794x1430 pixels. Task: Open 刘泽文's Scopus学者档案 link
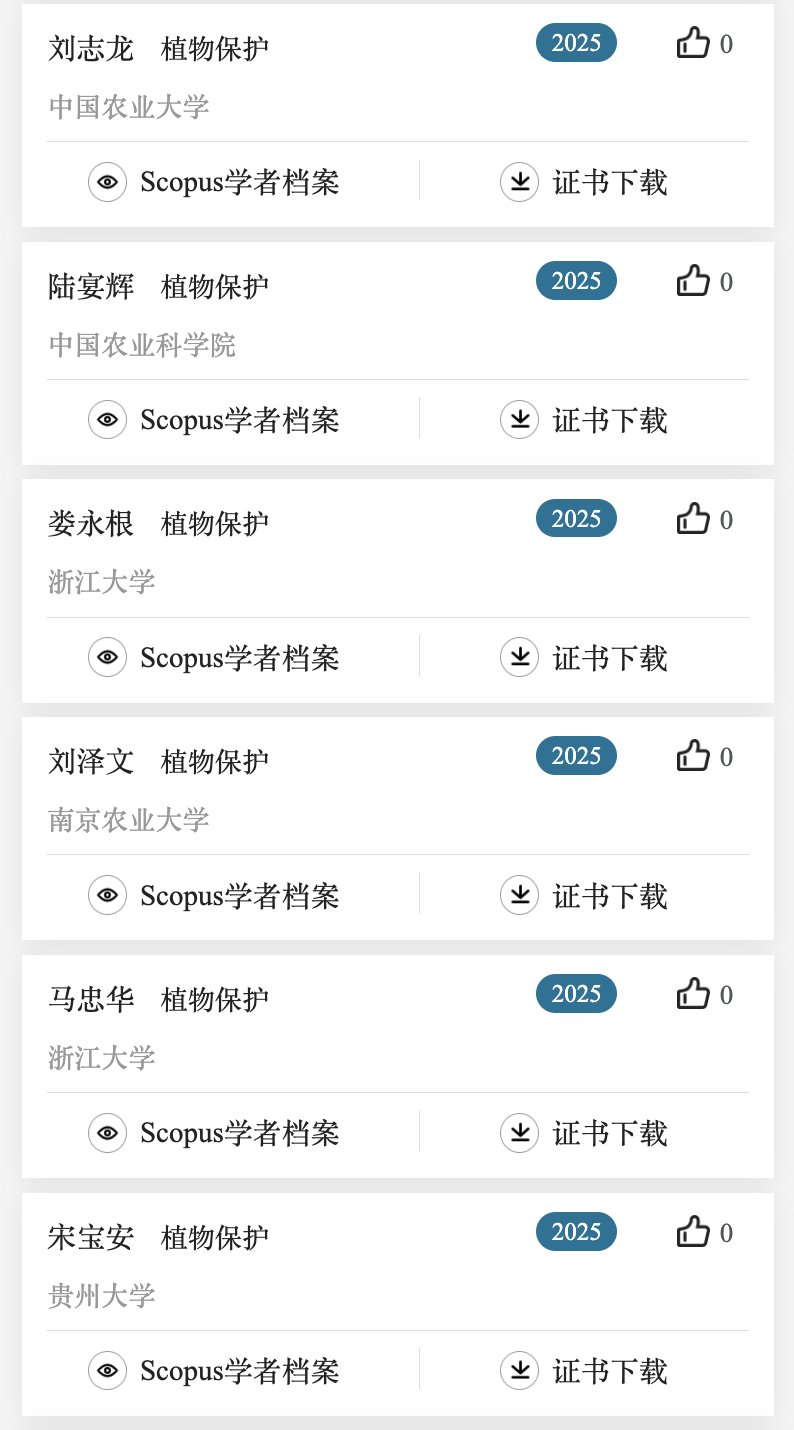tap(239, 895)
